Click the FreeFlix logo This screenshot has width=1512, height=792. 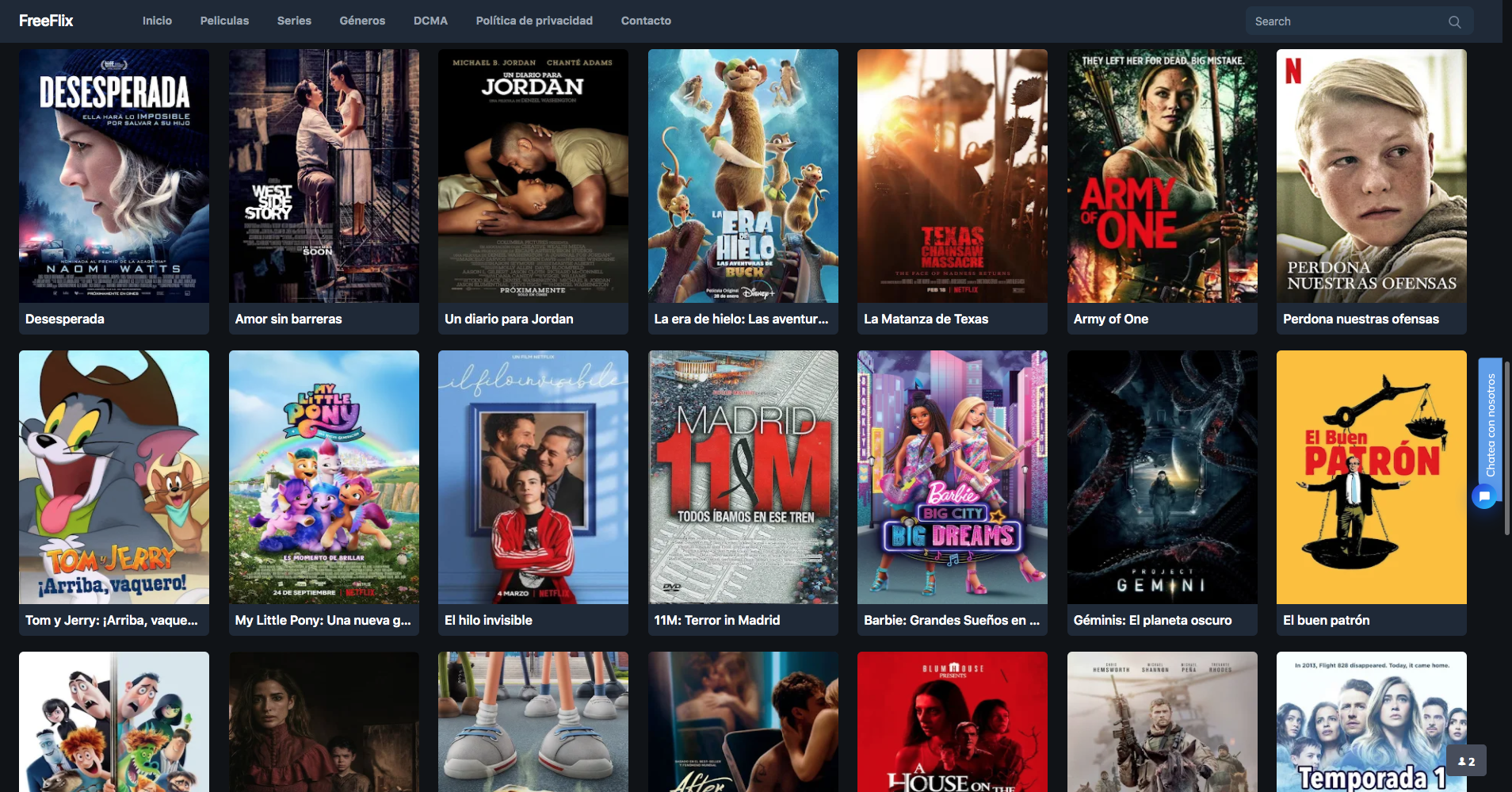click(x=46, y=21)
